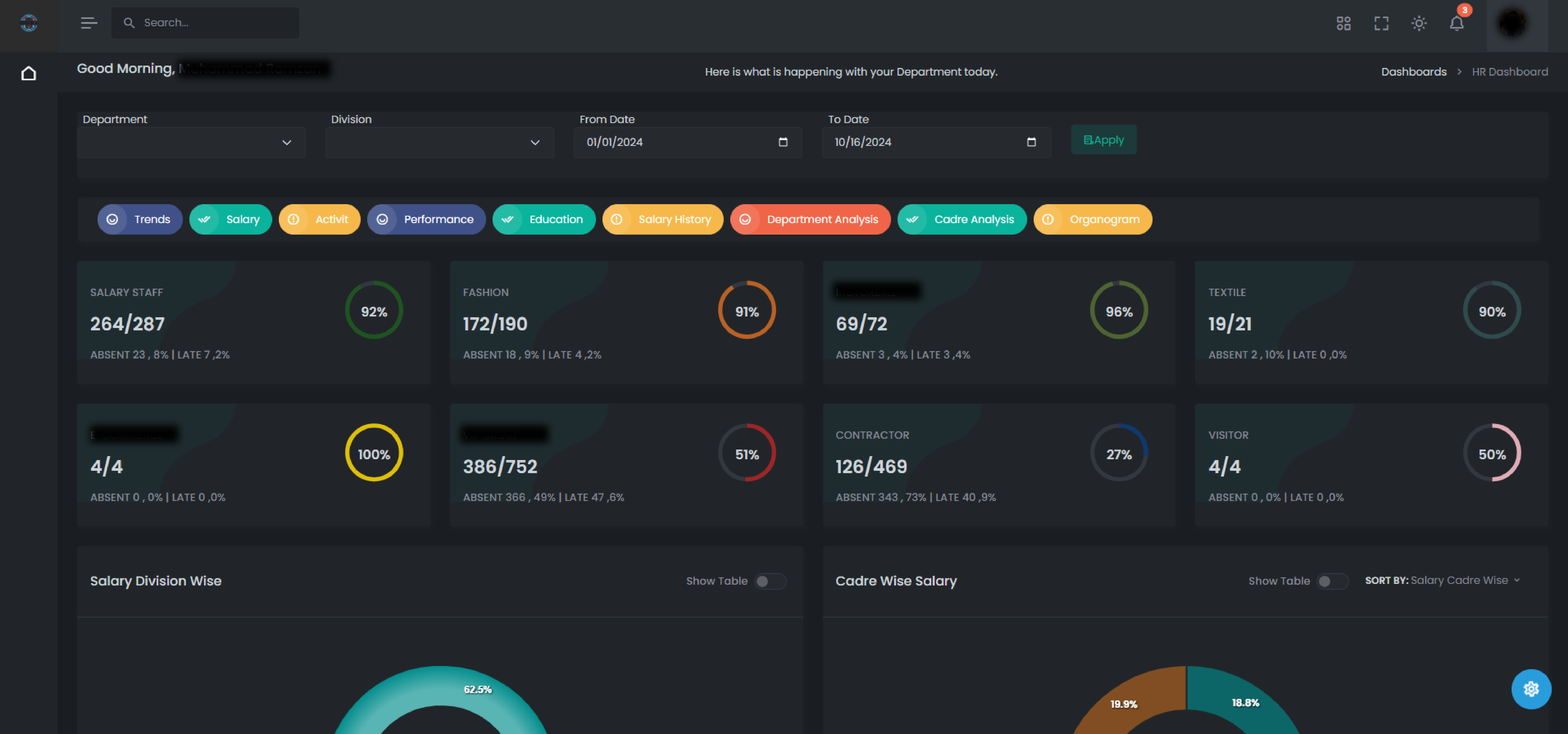Toggle Show Table for Salary Division Wise
The image size is (1568, 734).
[770, 581]
